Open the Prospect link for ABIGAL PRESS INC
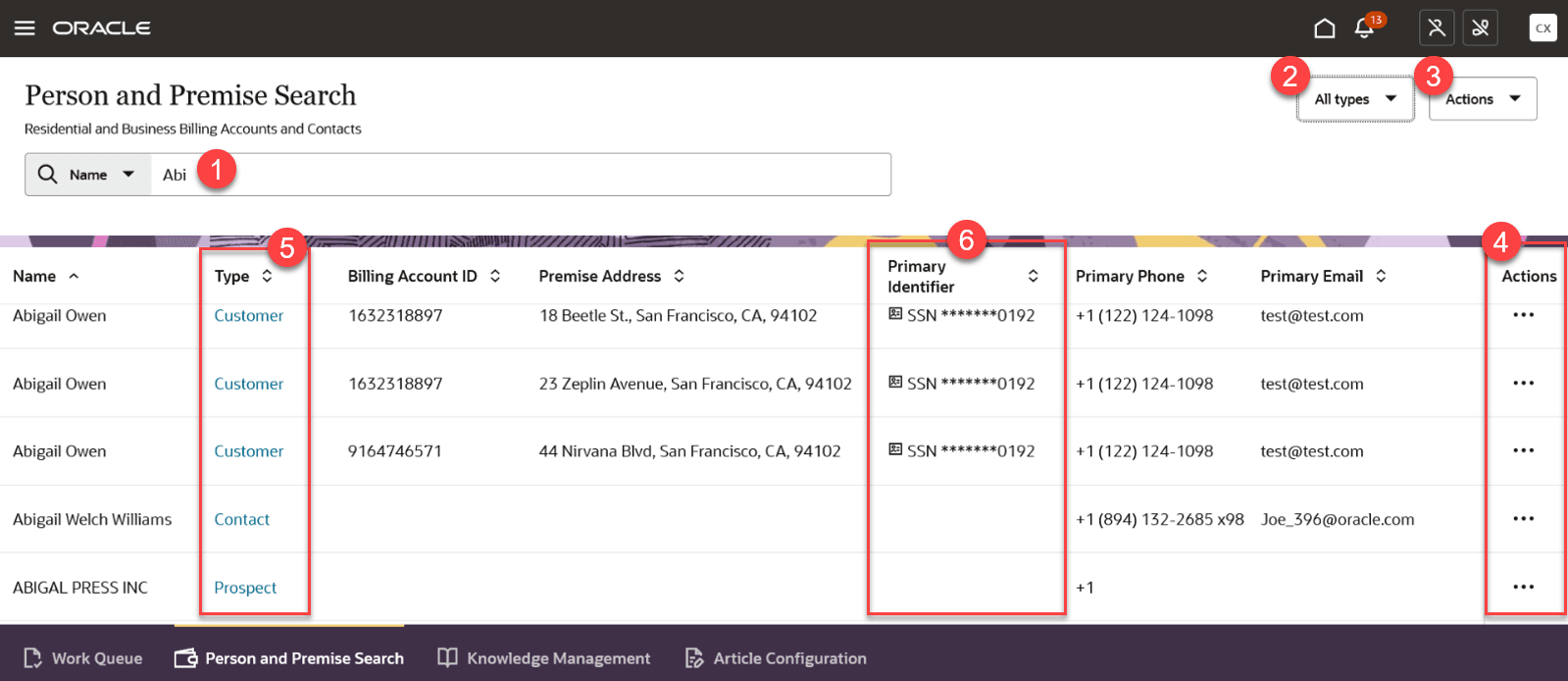The height and width of the screenshot is (681, 1568). [x=245, y=588]
